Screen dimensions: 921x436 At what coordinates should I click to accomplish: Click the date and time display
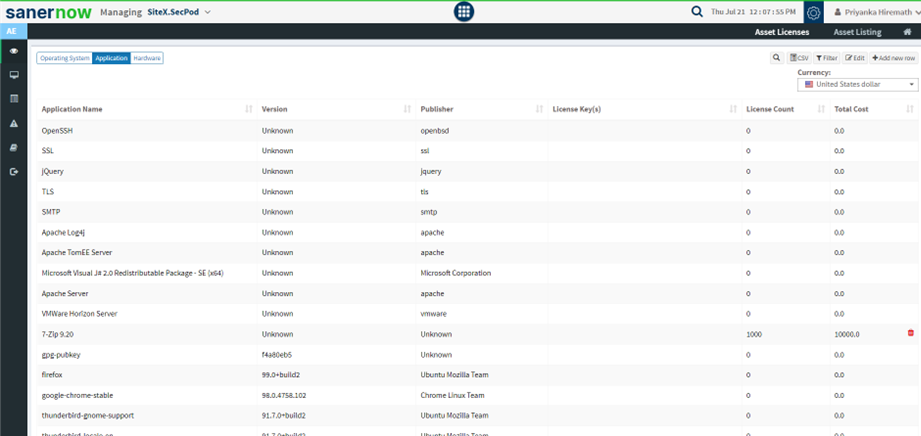[753, 12]
